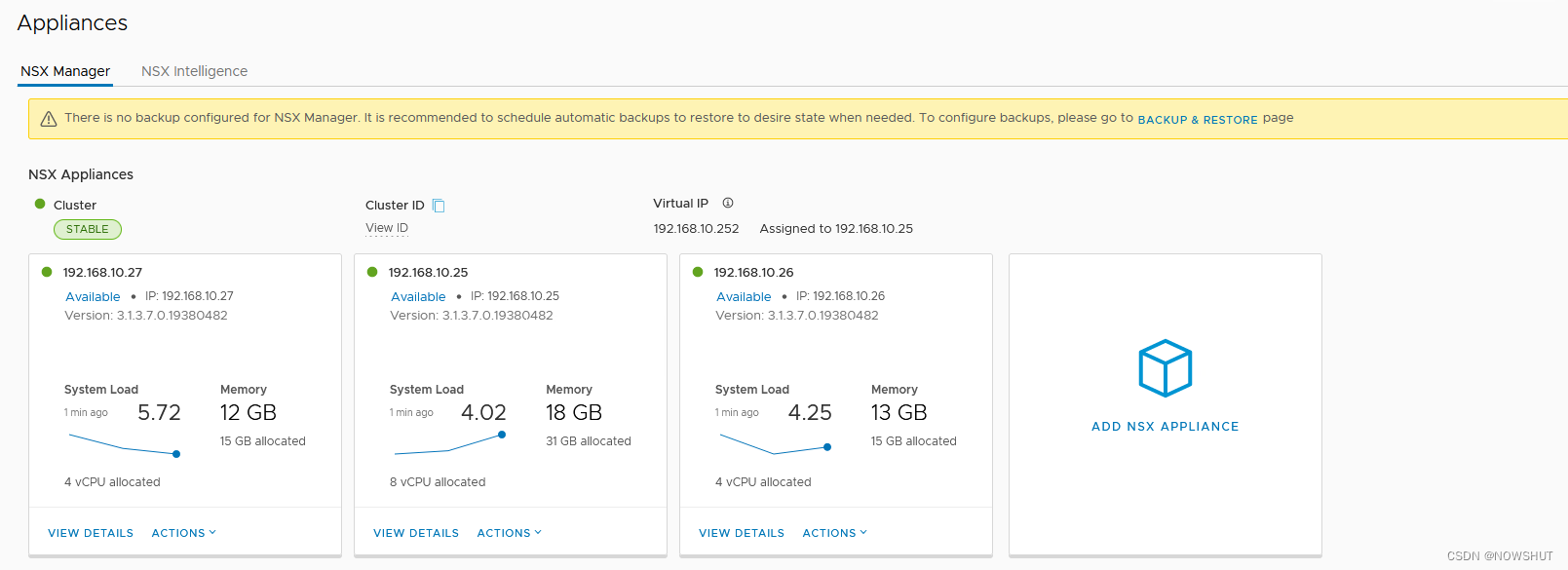Screen dimensions: 1568x570
Task: Click the system load value 4.02
Action: [x=483, y=413]
